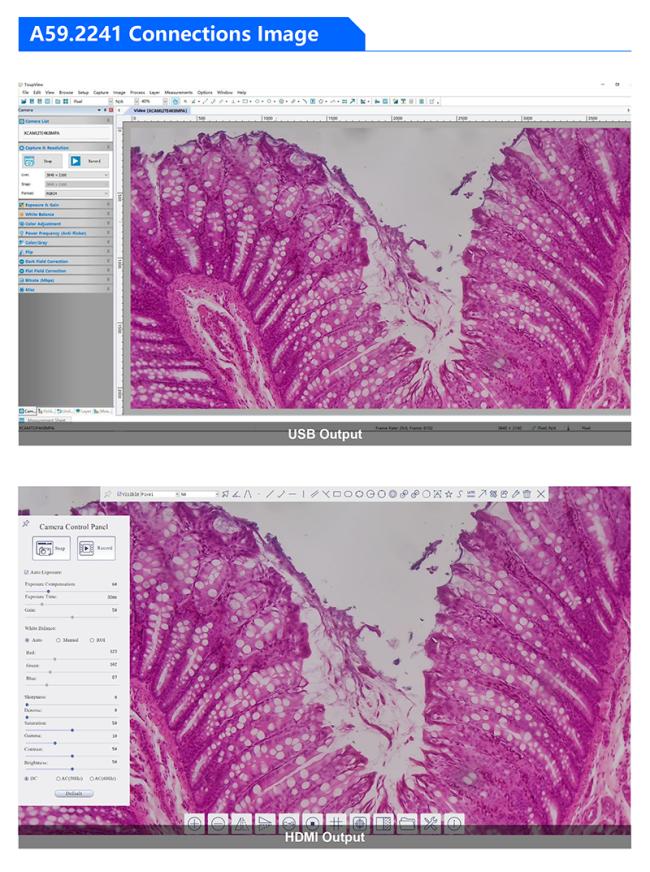Click the zoom in icon in bottom toolbar
The height and width of the screenshot is (872, 650).
click(x=194, y=823)
